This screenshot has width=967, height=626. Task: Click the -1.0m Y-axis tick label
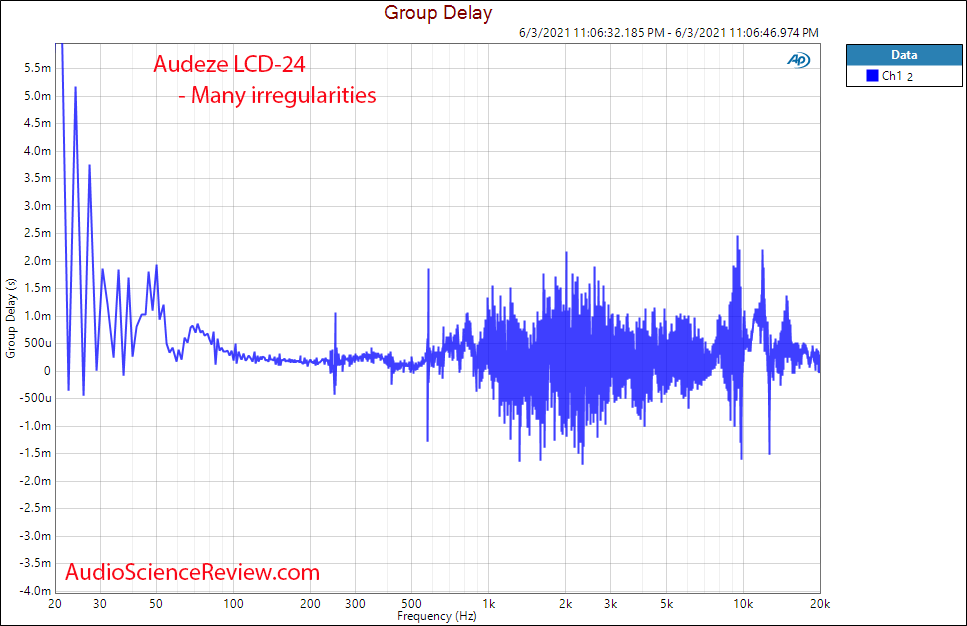[36, 426]
